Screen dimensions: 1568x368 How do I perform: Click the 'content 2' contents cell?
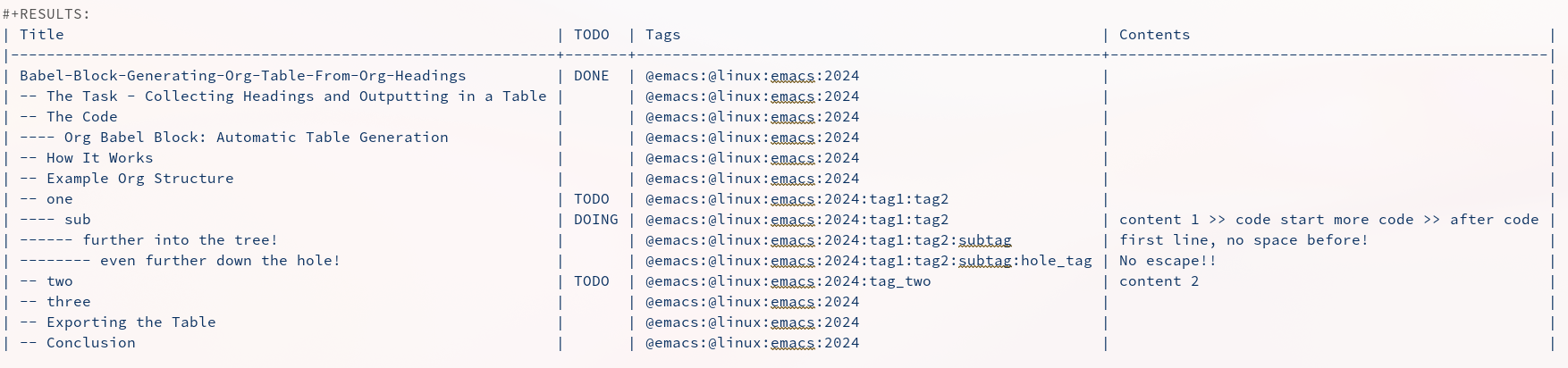1159,281
